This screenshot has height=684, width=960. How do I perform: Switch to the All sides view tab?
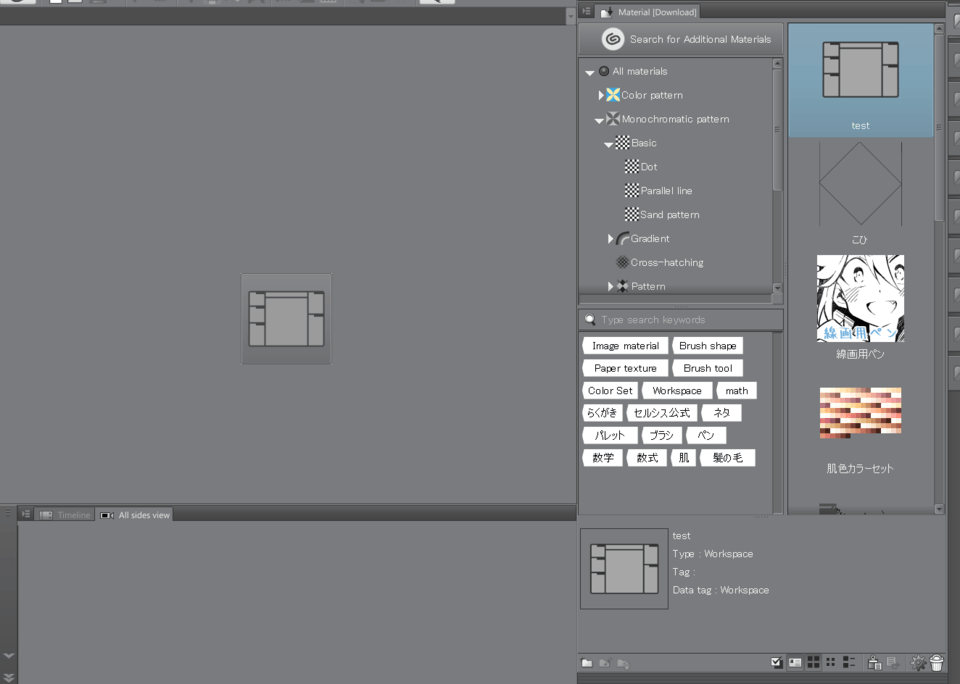tap(135, 515)
